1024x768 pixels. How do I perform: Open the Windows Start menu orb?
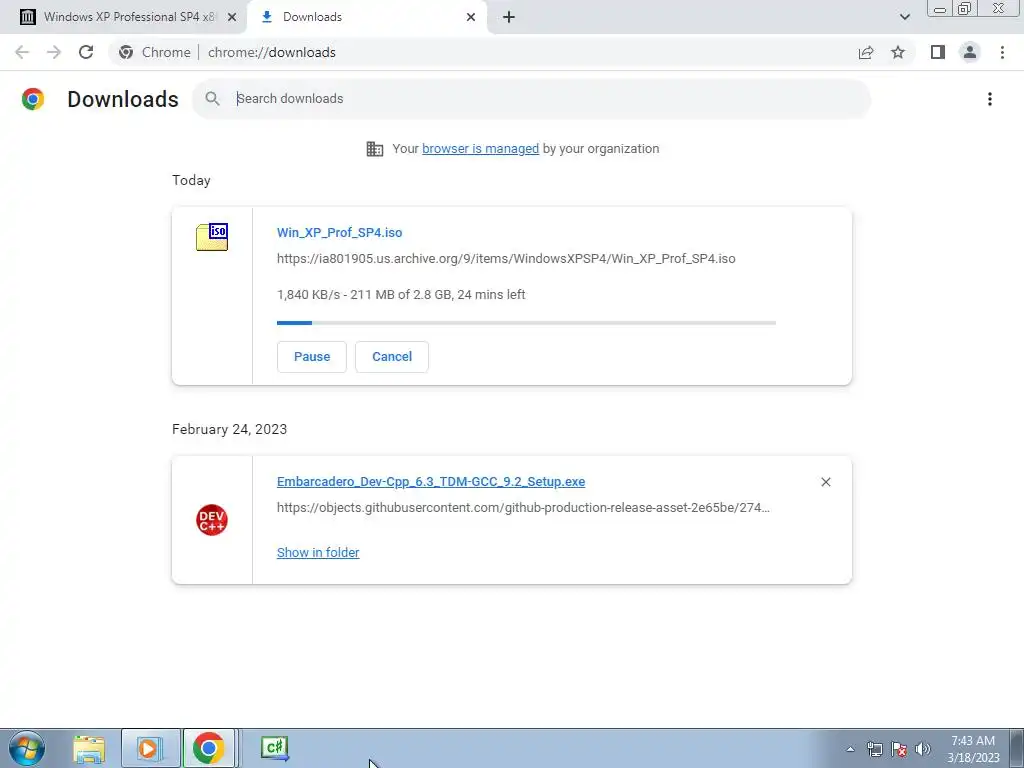27,748
